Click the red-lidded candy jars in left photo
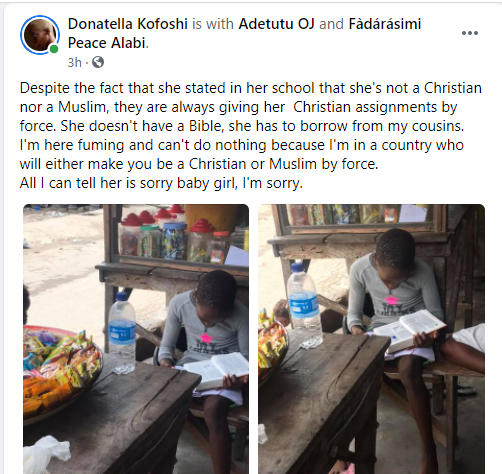The image size is (502, 474). tap(171, 235)
